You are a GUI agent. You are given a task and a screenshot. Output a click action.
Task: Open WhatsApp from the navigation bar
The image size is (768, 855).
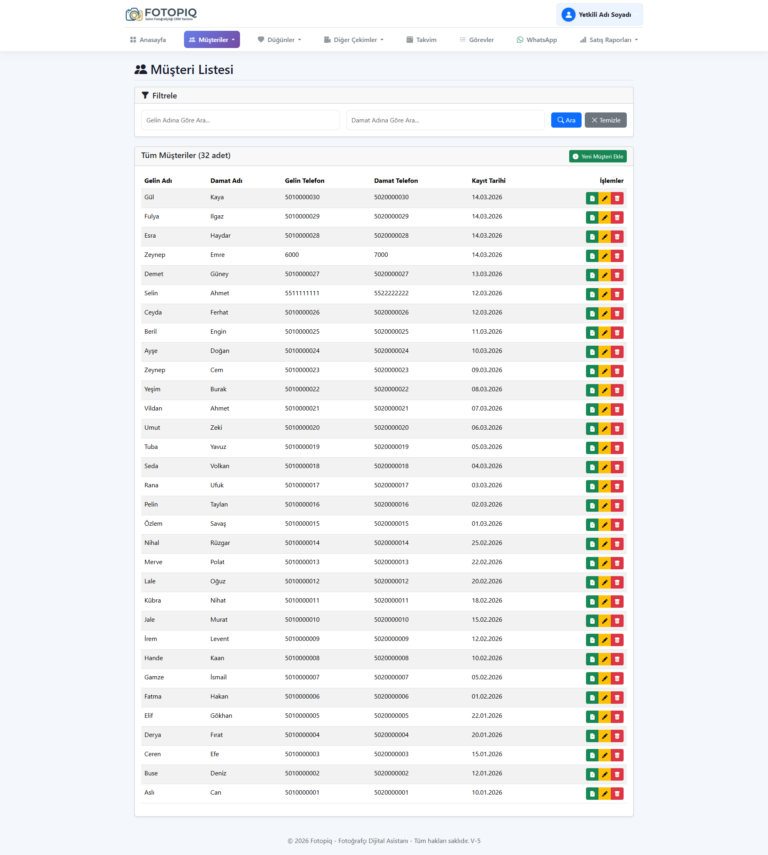click(537, 40)
